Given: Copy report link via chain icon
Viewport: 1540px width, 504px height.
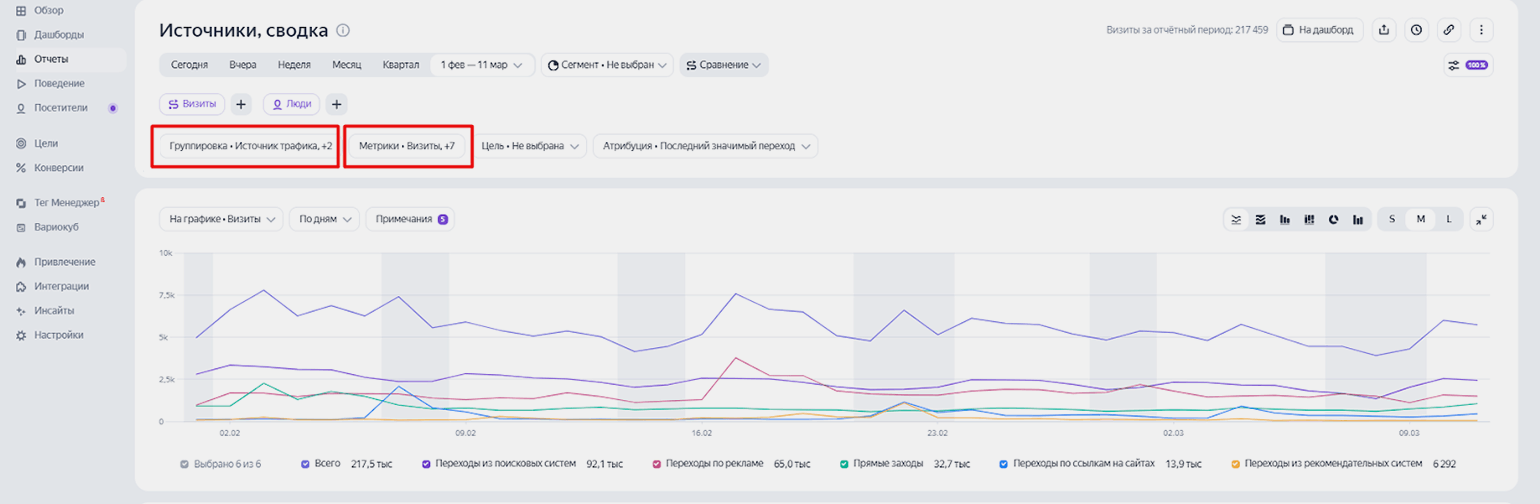Looking at the screenshot, I should click(x=1448, y=30).
